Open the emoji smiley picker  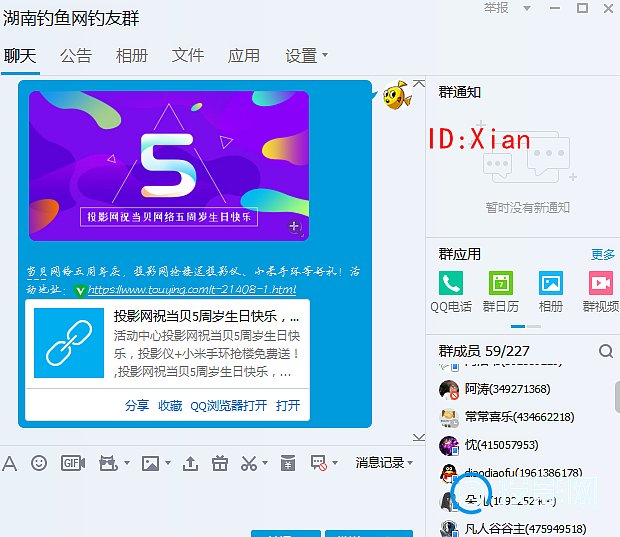point(39,463)
